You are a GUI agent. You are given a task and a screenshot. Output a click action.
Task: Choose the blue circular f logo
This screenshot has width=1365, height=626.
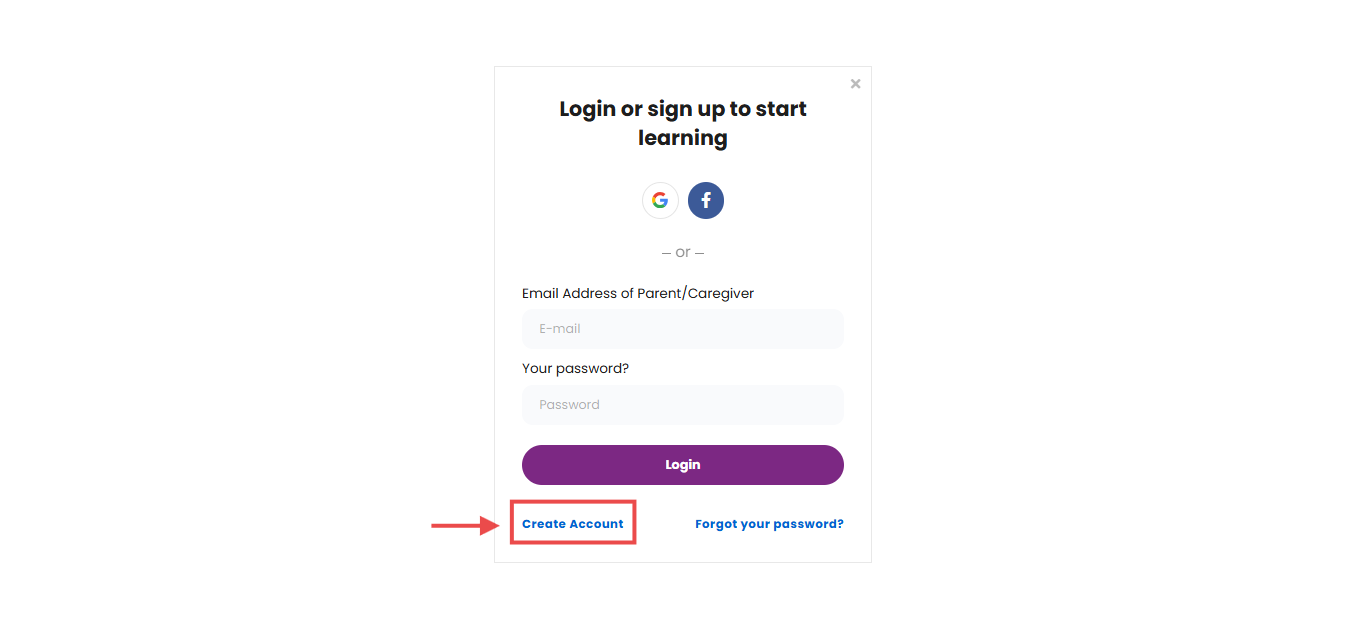coord(706,200)
